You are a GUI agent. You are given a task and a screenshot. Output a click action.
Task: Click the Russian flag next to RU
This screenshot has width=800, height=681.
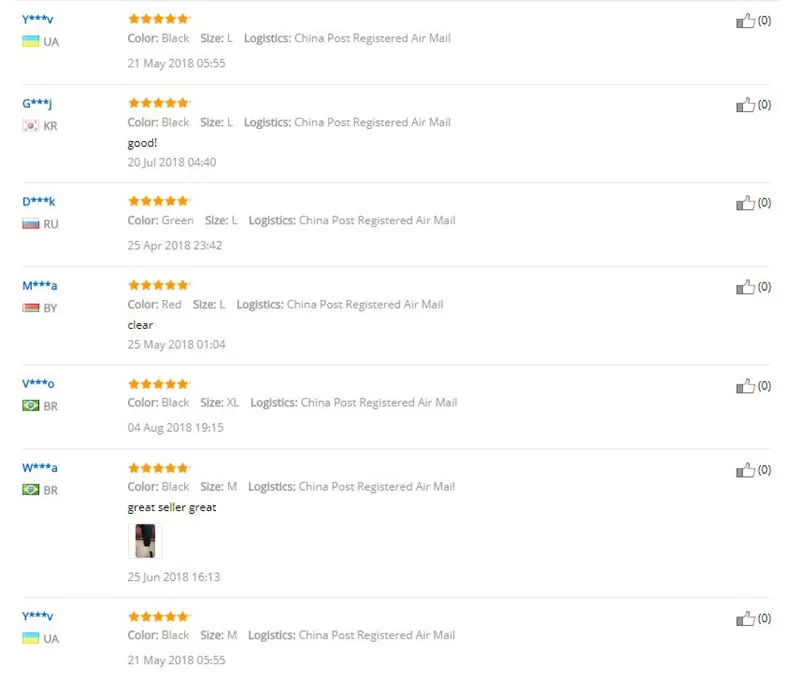click(x=31, y=224)
